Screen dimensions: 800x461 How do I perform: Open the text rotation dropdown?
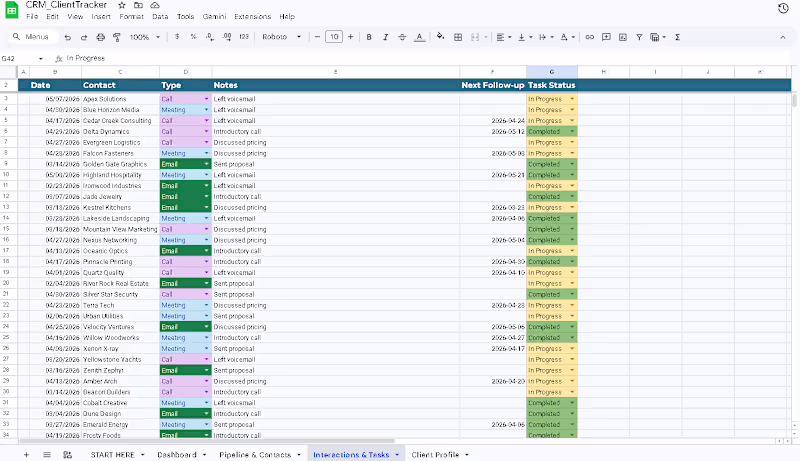(567, 37)
